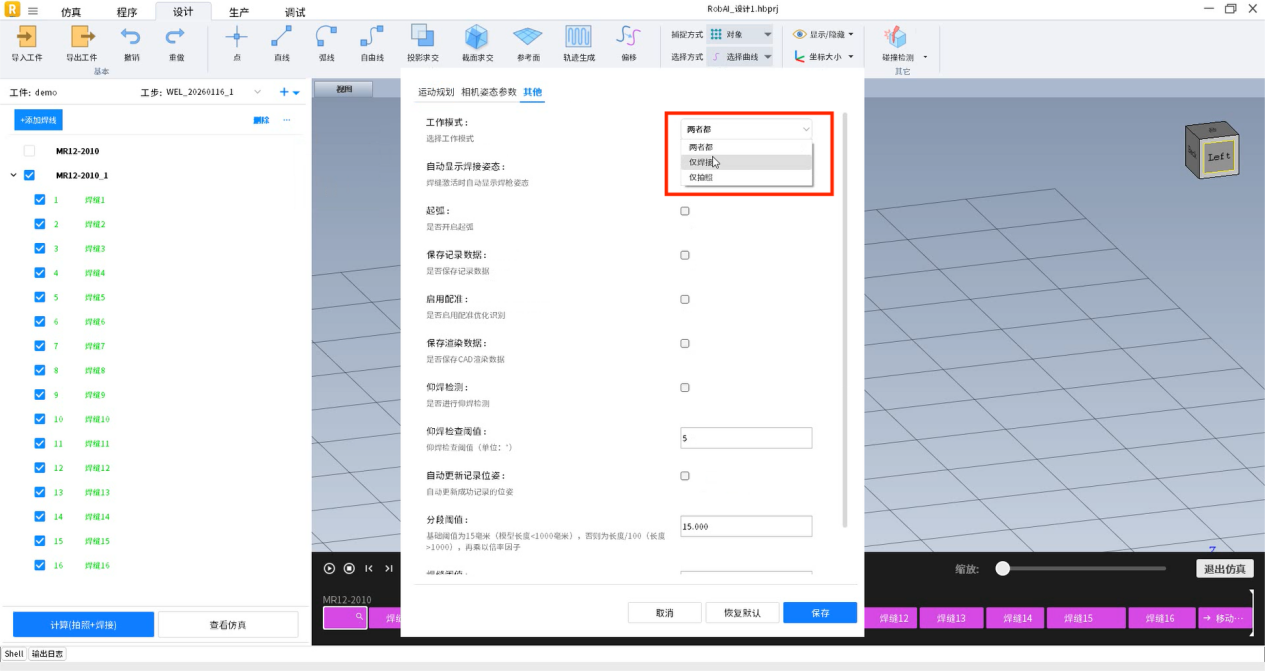Viewport: 1265px width, 671px height.
Task: Choose 仅拍照 from the work mode dropdown
Action: [700, 177]
